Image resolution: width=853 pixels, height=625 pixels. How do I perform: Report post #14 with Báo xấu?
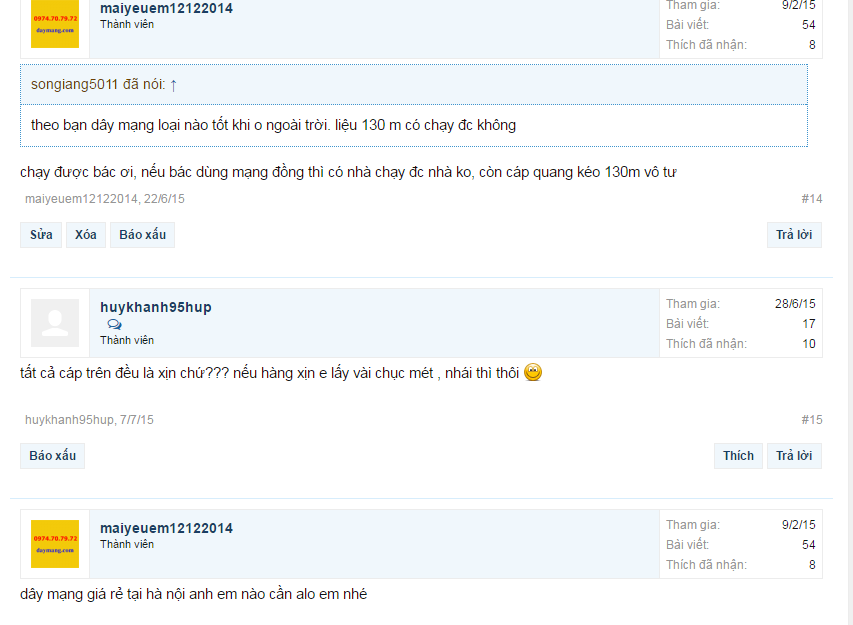(x=142, y=235)
